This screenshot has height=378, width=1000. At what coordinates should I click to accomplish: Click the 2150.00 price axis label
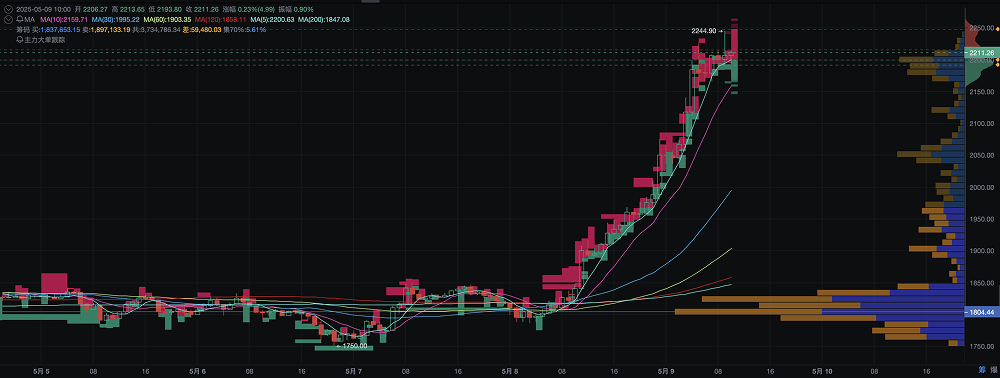(x=982, y=92)
